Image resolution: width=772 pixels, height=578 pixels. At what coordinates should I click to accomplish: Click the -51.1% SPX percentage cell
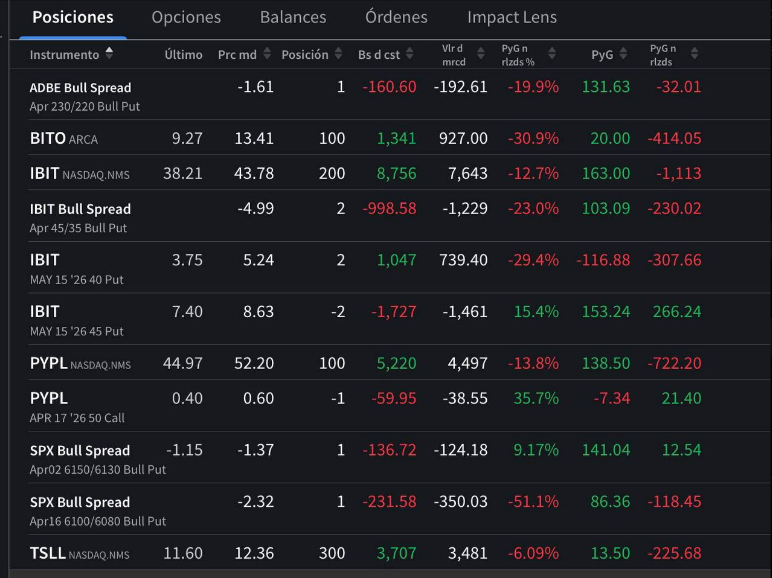pyautogui.click(x=533, y=502)
